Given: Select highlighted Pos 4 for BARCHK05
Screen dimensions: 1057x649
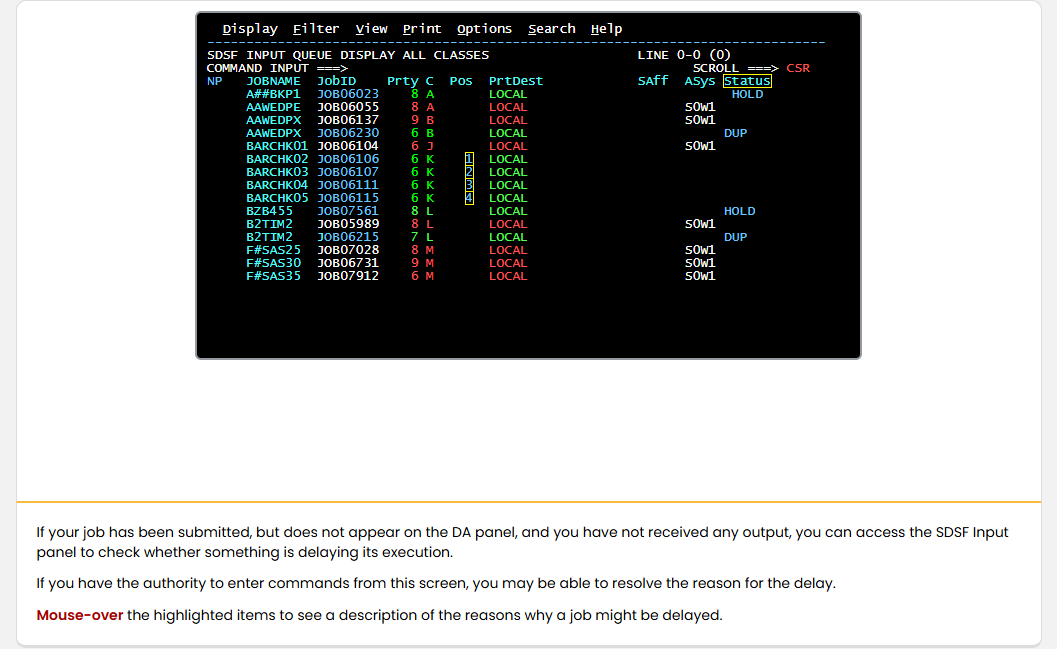Looking at the screenshot, I should click(x=469, y=198).
